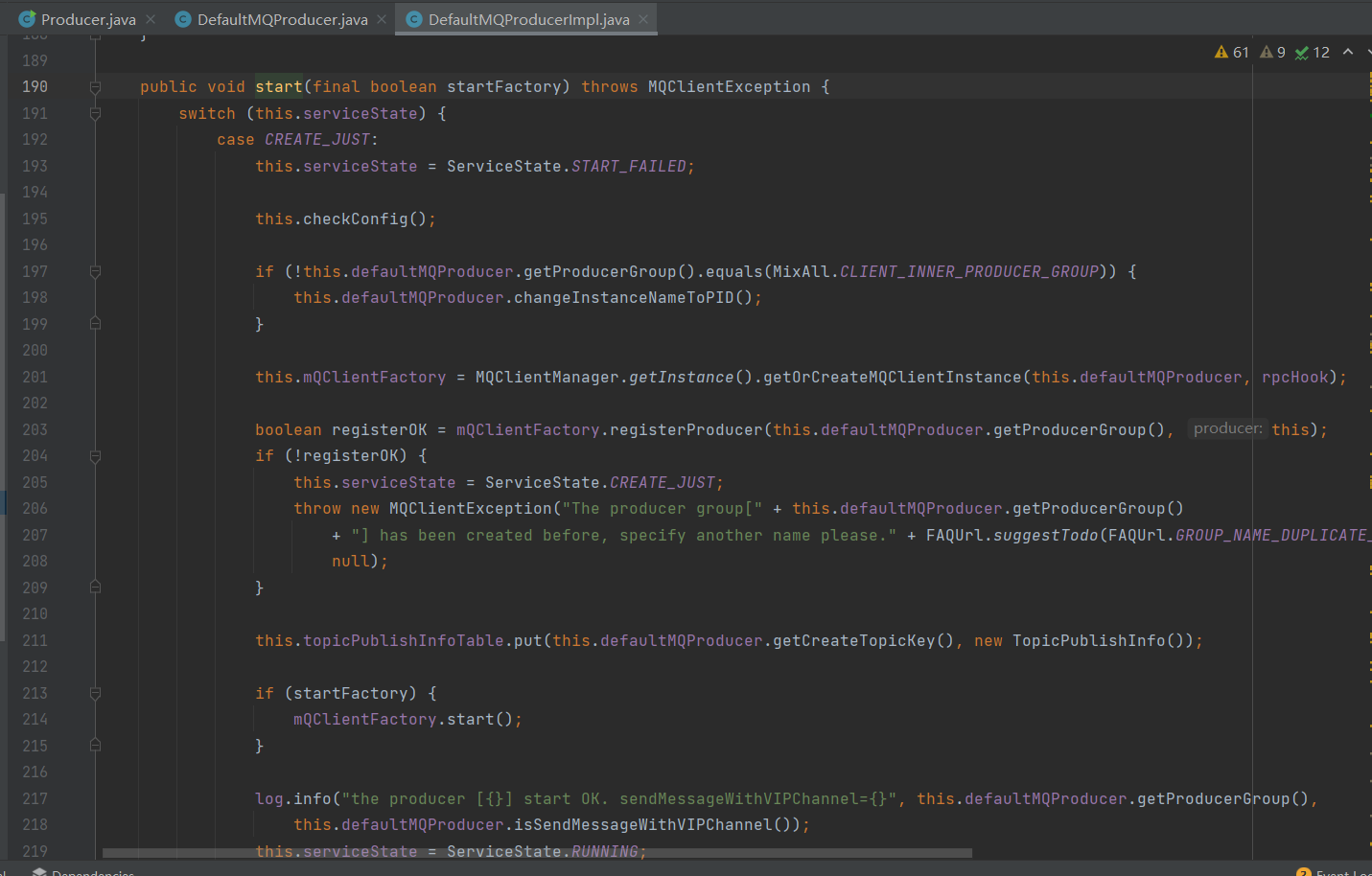Close the Producer.java tab
Image resolution: width=1372 pixels, height=876 pixels.
point(151,19)
